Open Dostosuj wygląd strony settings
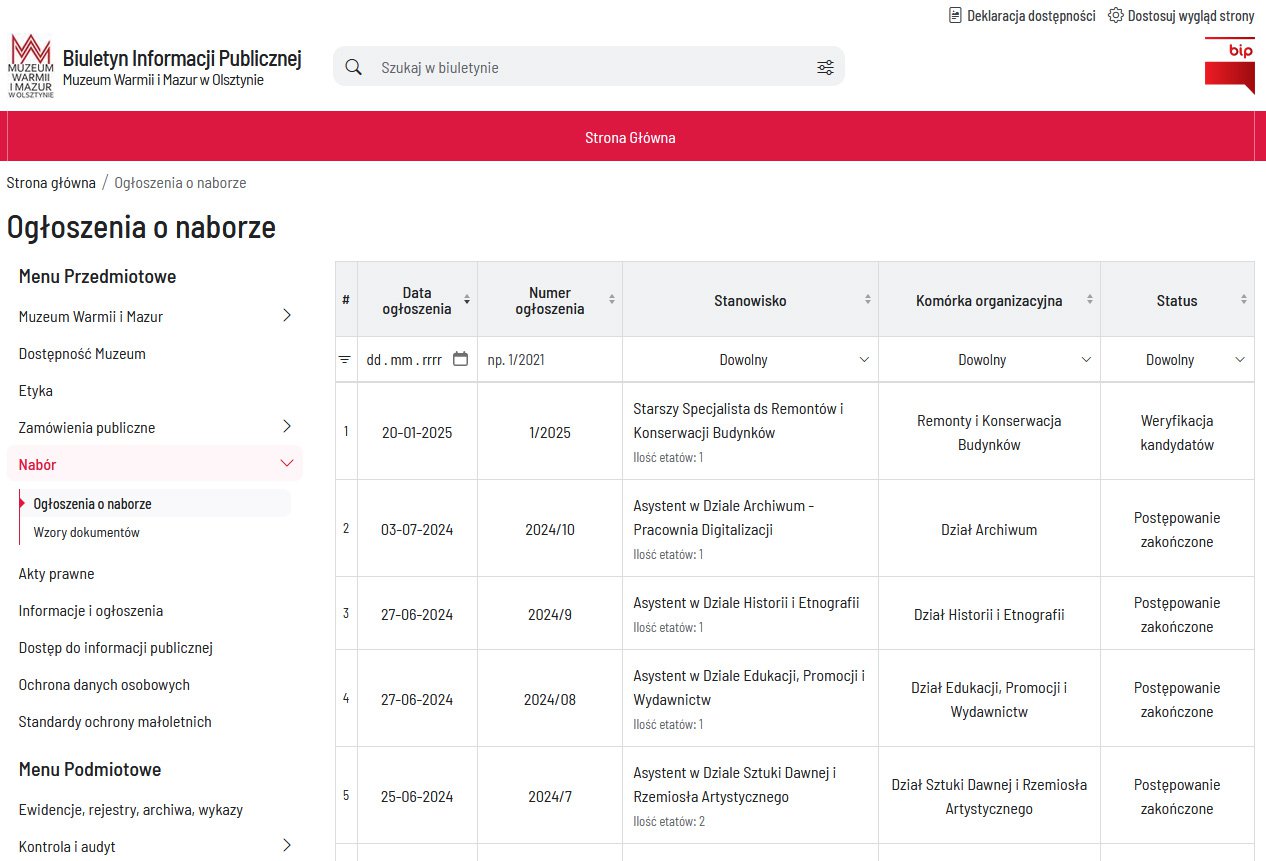The width and height of the screenshot is (1266, 861). (1181, 15)
